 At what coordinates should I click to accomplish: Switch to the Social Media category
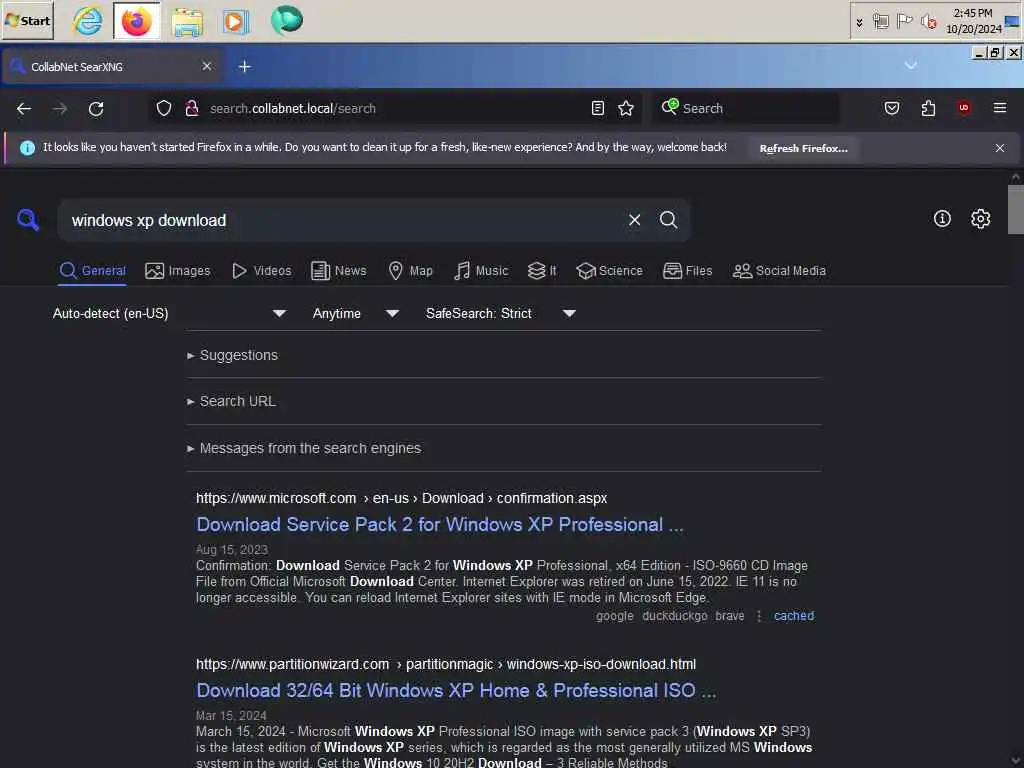(x=778, y=270)
